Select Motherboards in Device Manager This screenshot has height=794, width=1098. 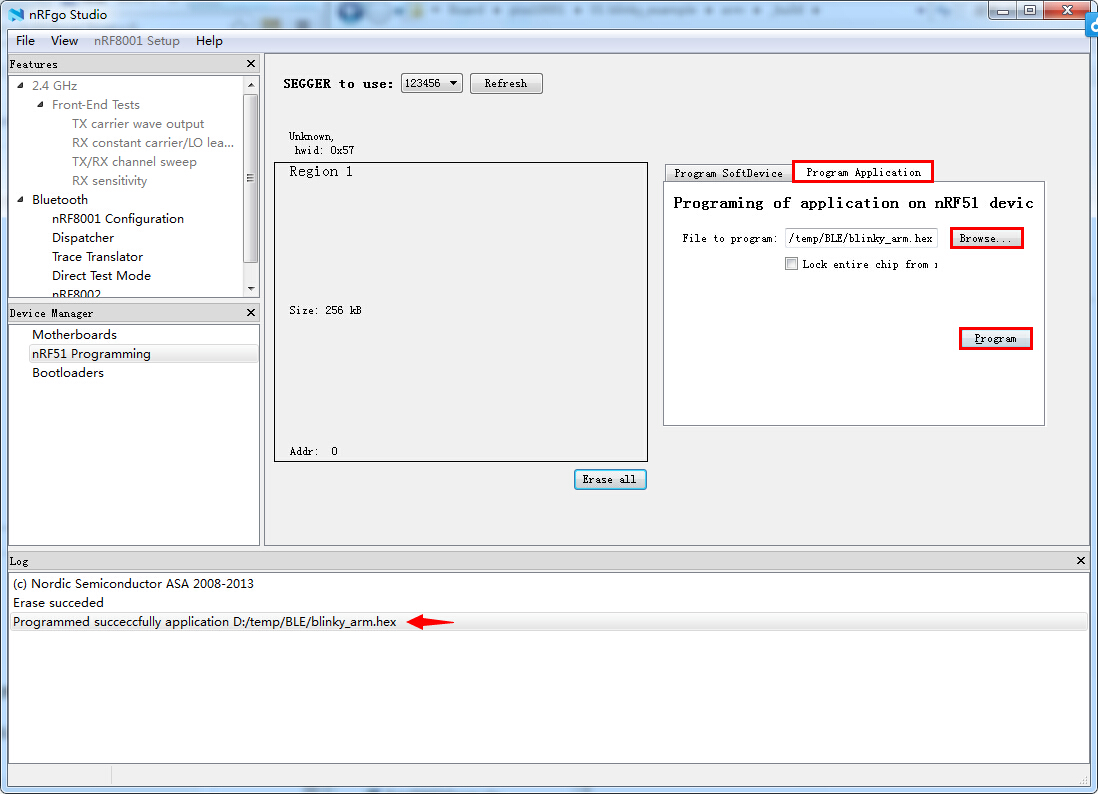click(74, 335)
